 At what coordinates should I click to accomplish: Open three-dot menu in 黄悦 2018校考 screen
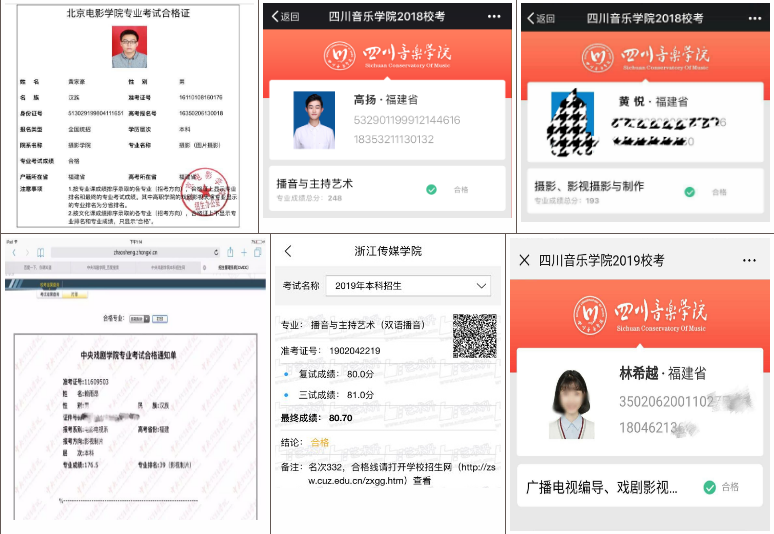pyautogui.click(x=755, y=18)
